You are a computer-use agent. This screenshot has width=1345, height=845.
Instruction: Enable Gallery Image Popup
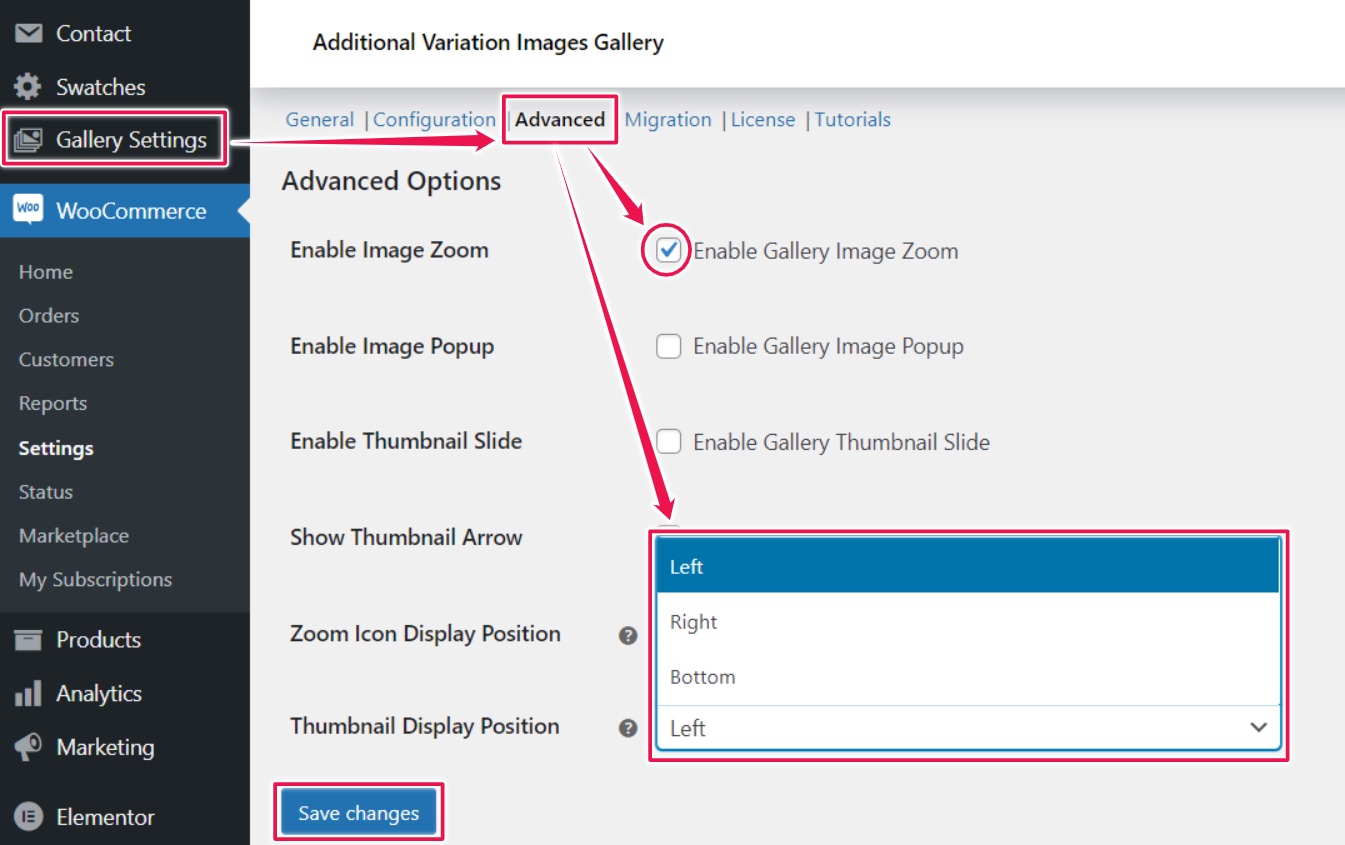coord(669,346)
